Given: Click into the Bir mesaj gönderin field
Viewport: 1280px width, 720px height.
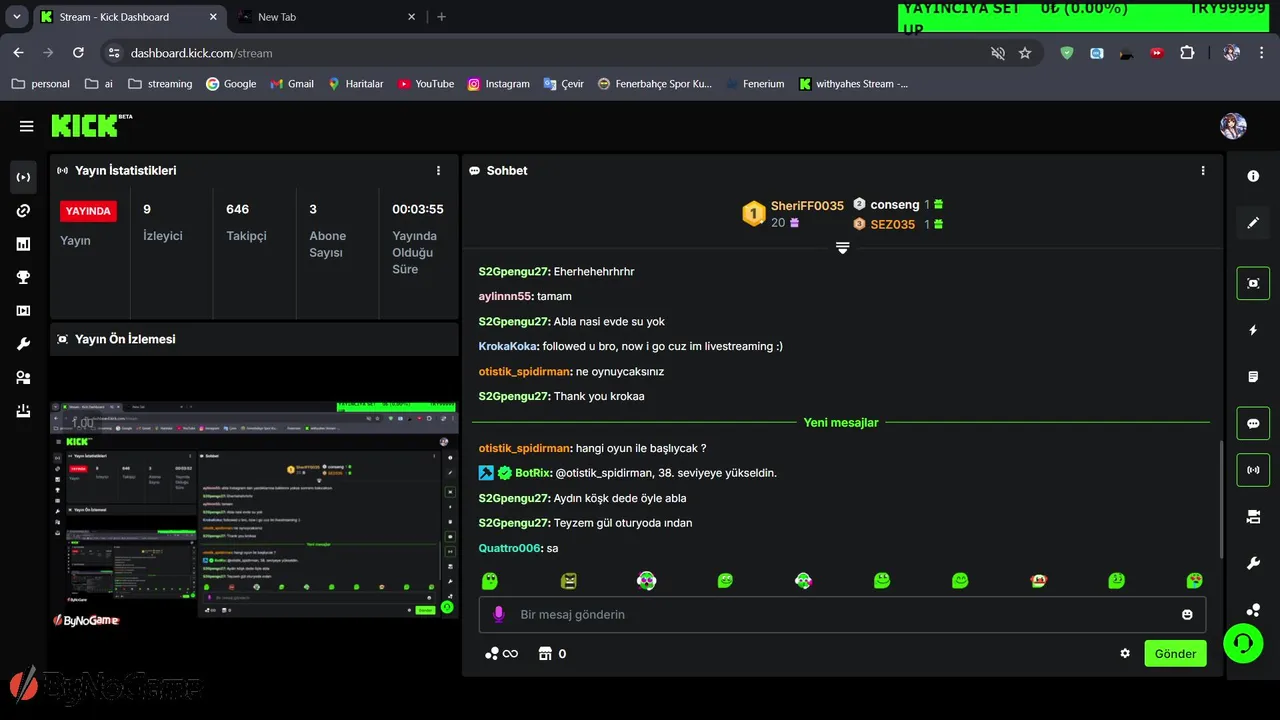Looking at the screenshot, I should tap(842, 614).
